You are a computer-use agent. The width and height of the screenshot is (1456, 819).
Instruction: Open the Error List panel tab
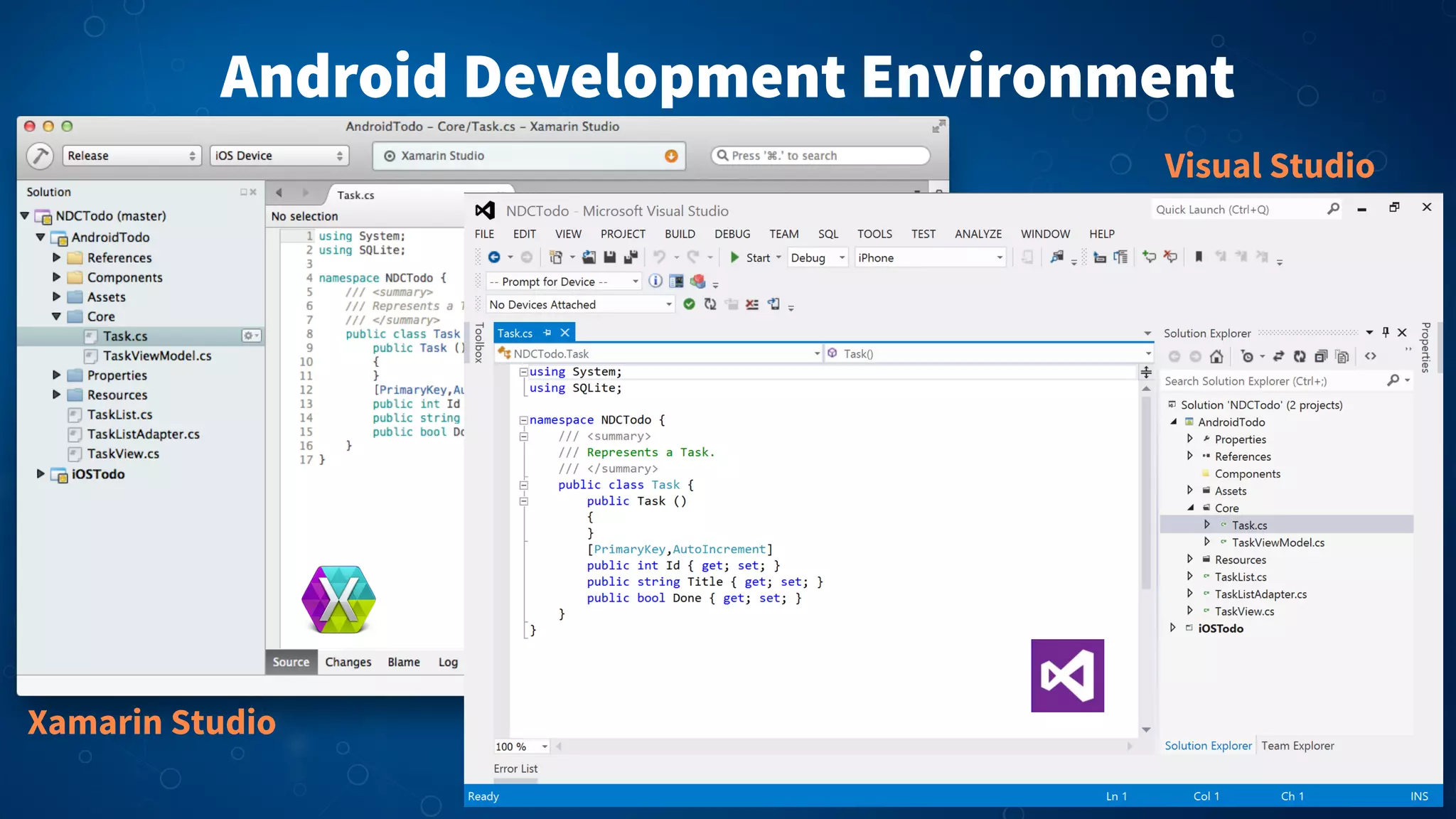coord(515,769)
